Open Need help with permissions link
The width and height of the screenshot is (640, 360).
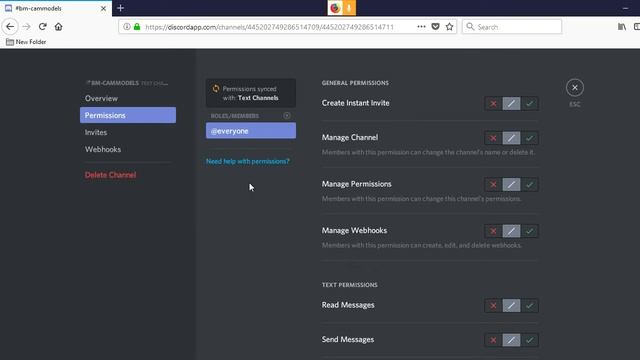(x=248, y=161)
